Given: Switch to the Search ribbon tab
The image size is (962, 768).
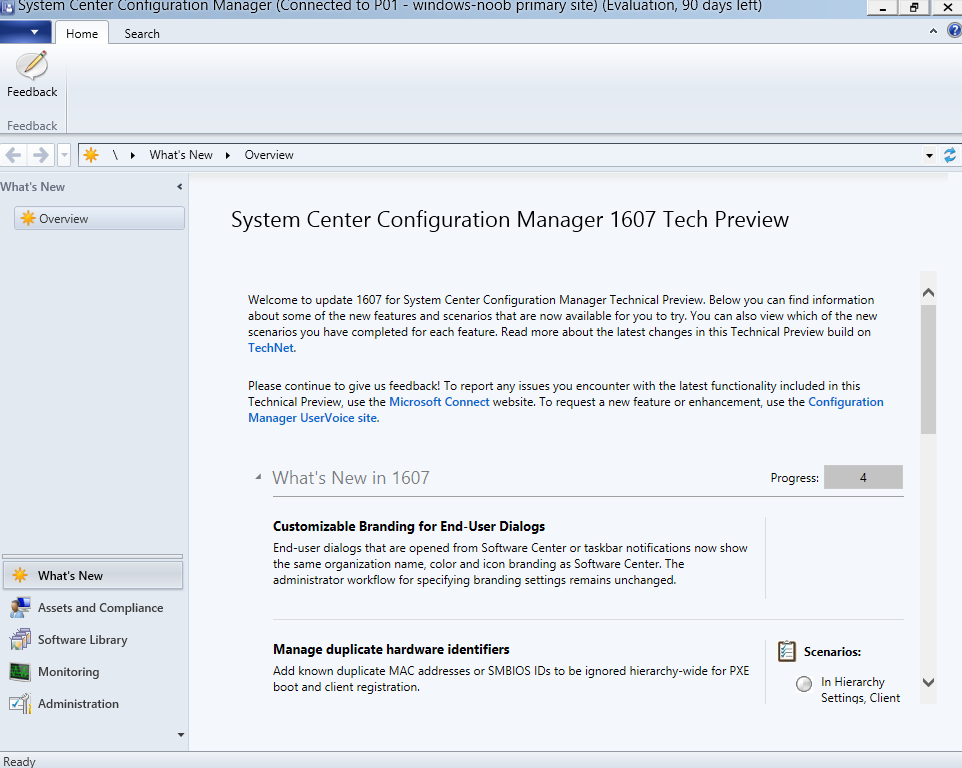Looking at the screenshot, I should pyautogui.click(x=142, y=34).
